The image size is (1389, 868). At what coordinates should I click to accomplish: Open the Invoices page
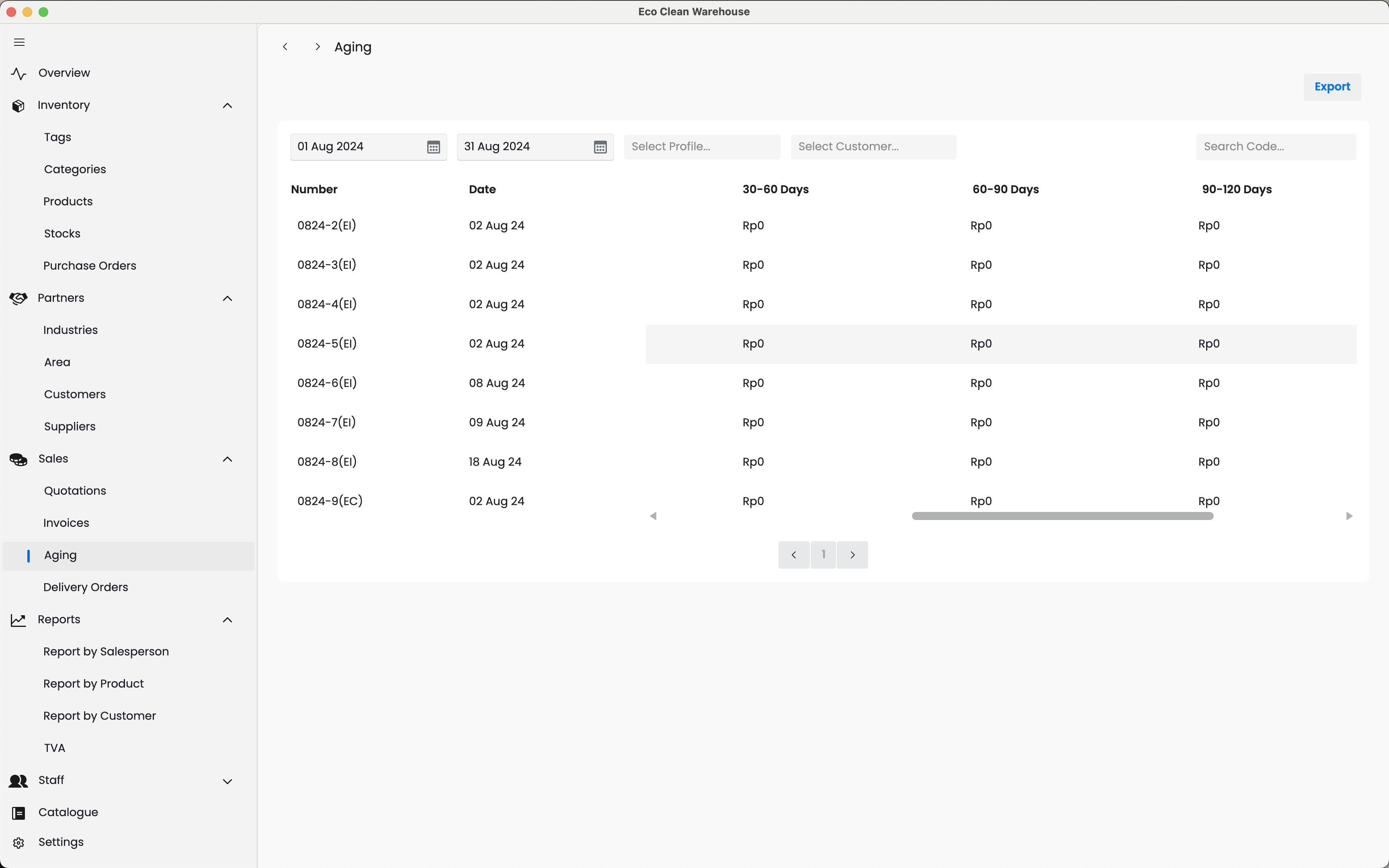click(66, 523)
